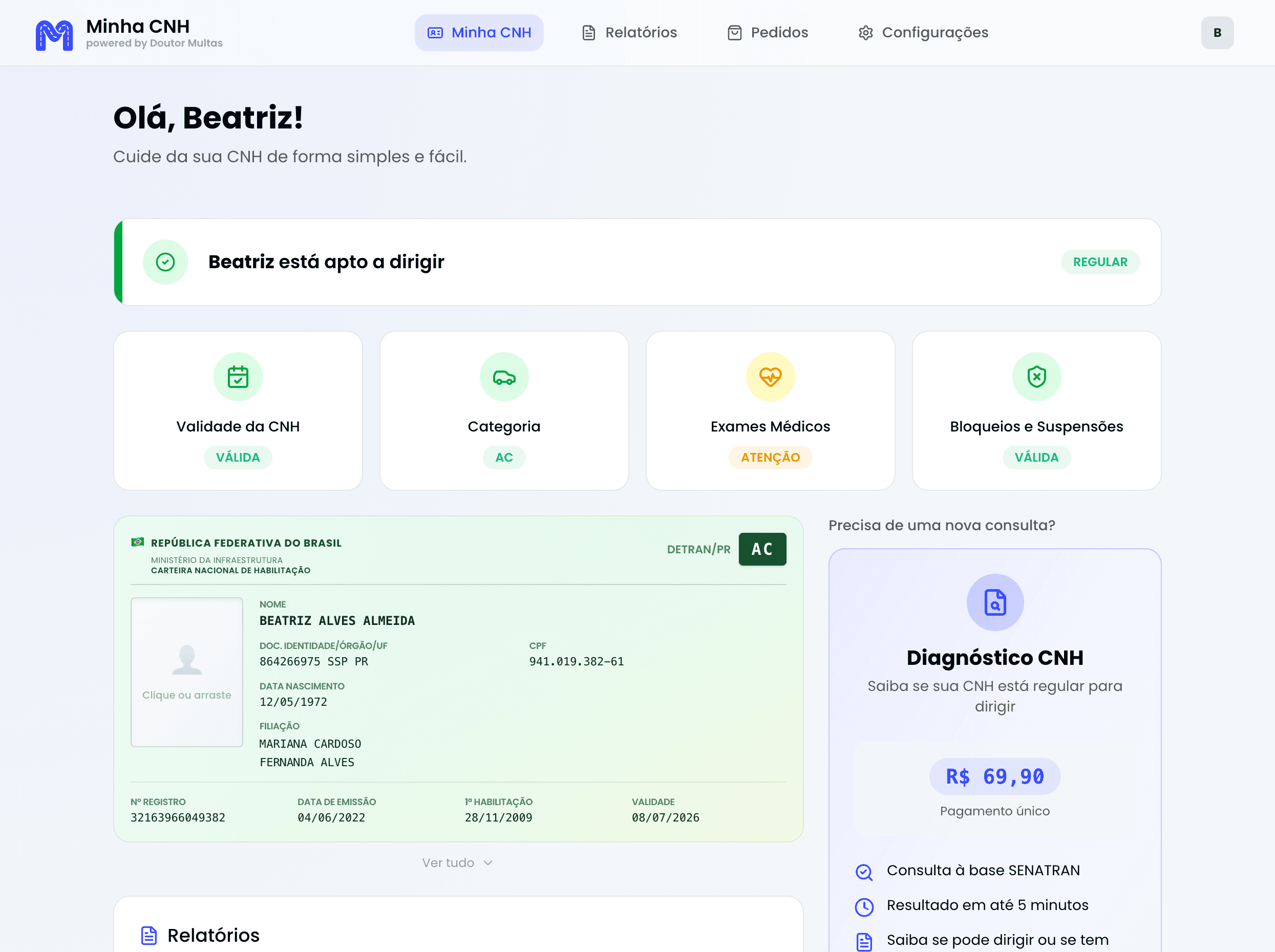Click the Minha CNH logo icon
This screenshot has height=952, width=1275.
54,35
